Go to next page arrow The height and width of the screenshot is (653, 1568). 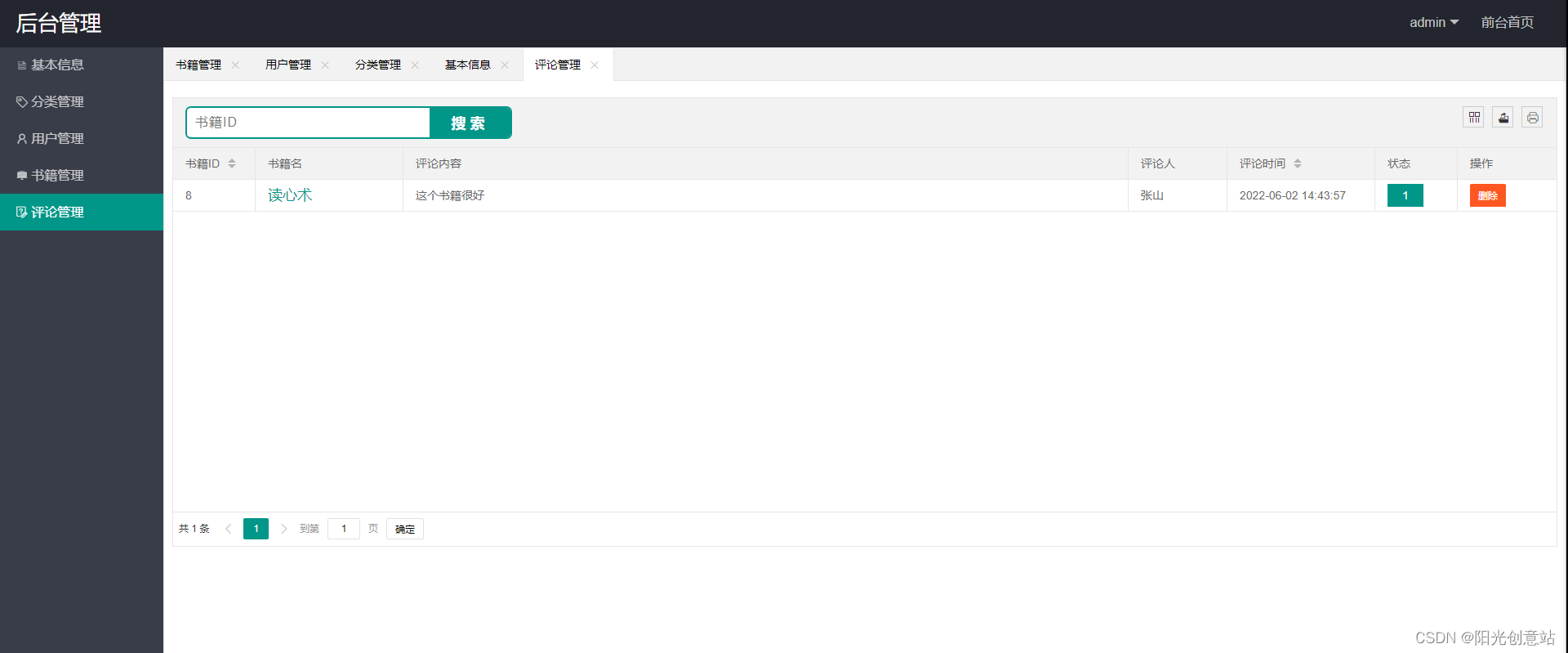tap(283, 529)
